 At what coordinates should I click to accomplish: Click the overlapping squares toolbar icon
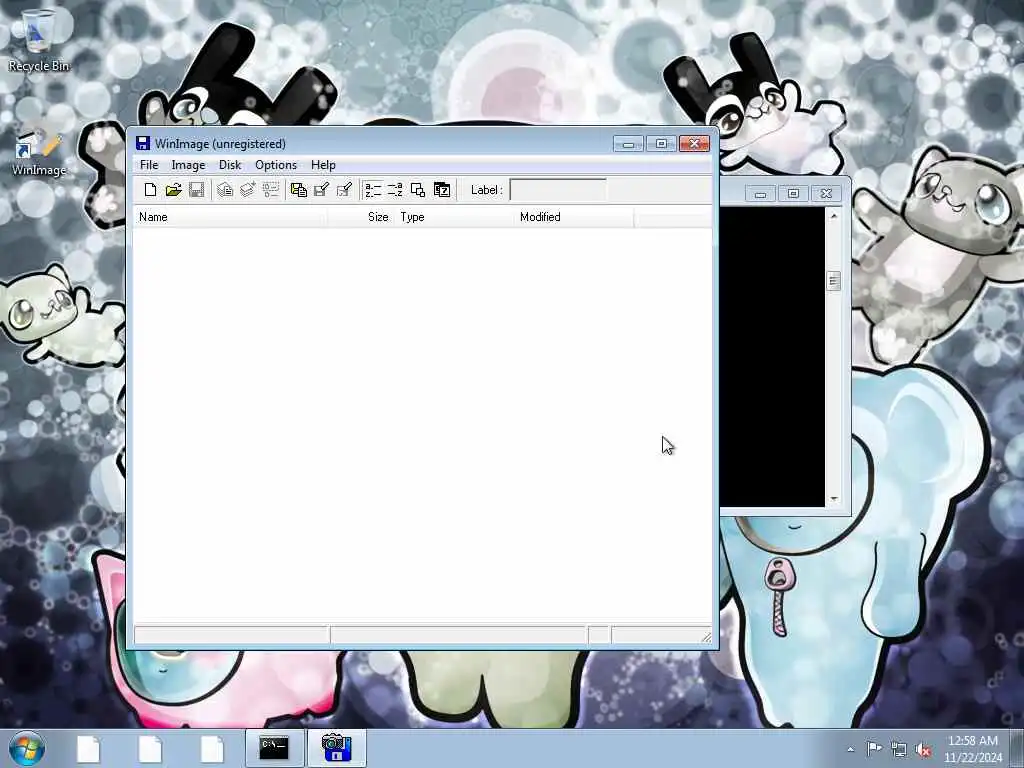(x=418, y=190)
